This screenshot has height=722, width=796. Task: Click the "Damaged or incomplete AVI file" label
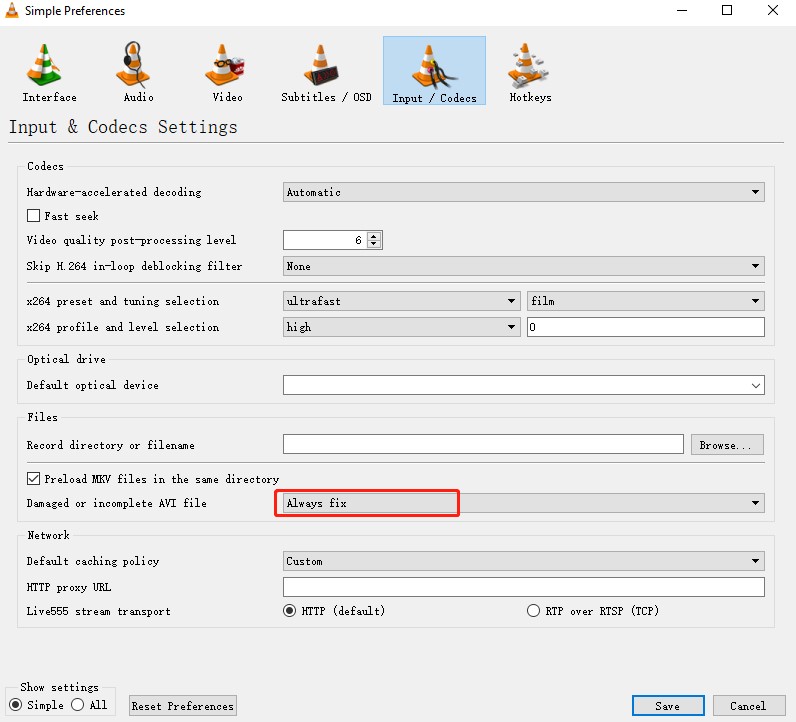[117, 503]
